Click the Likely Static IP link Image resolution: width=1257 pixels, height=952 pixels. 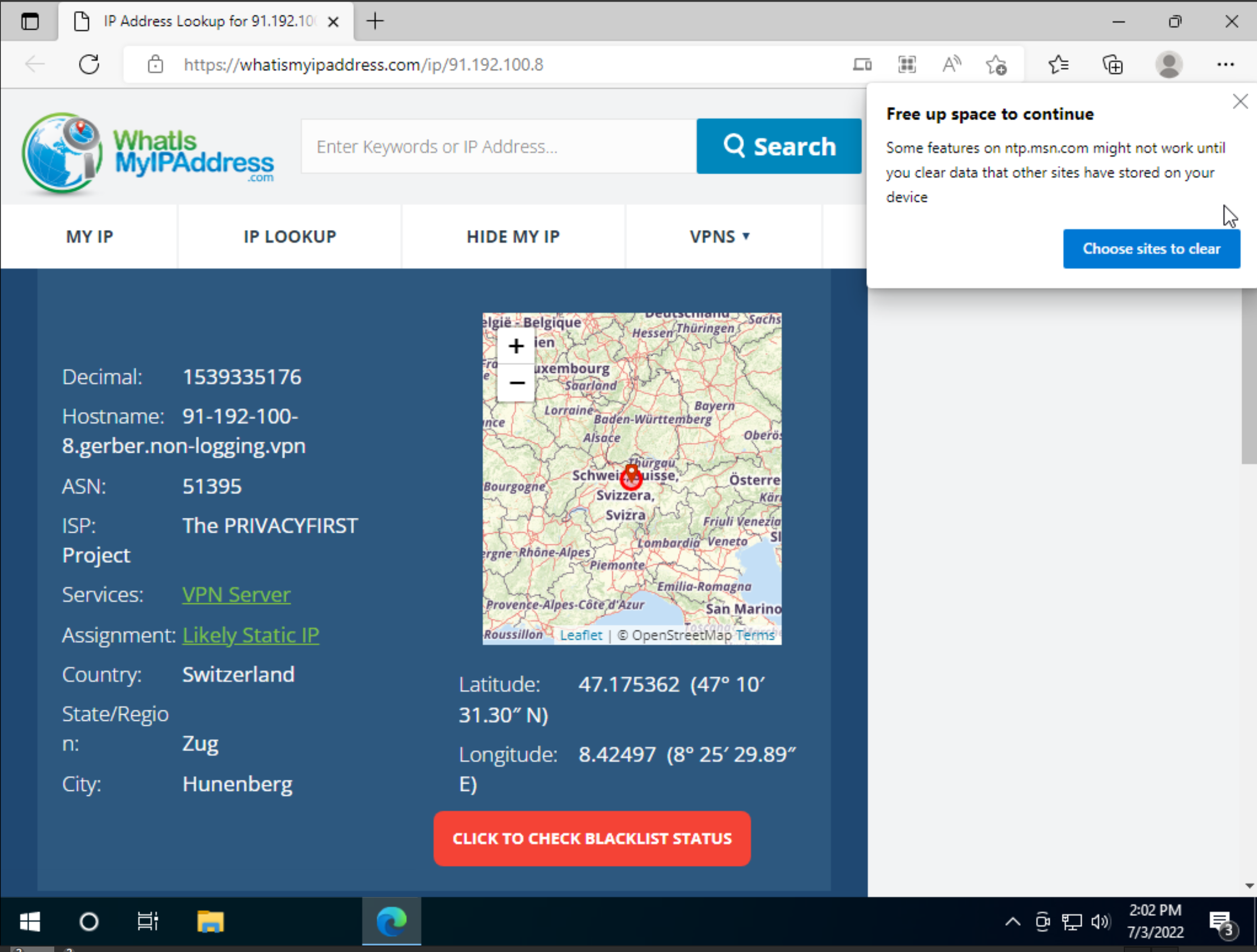coord(251,635)
